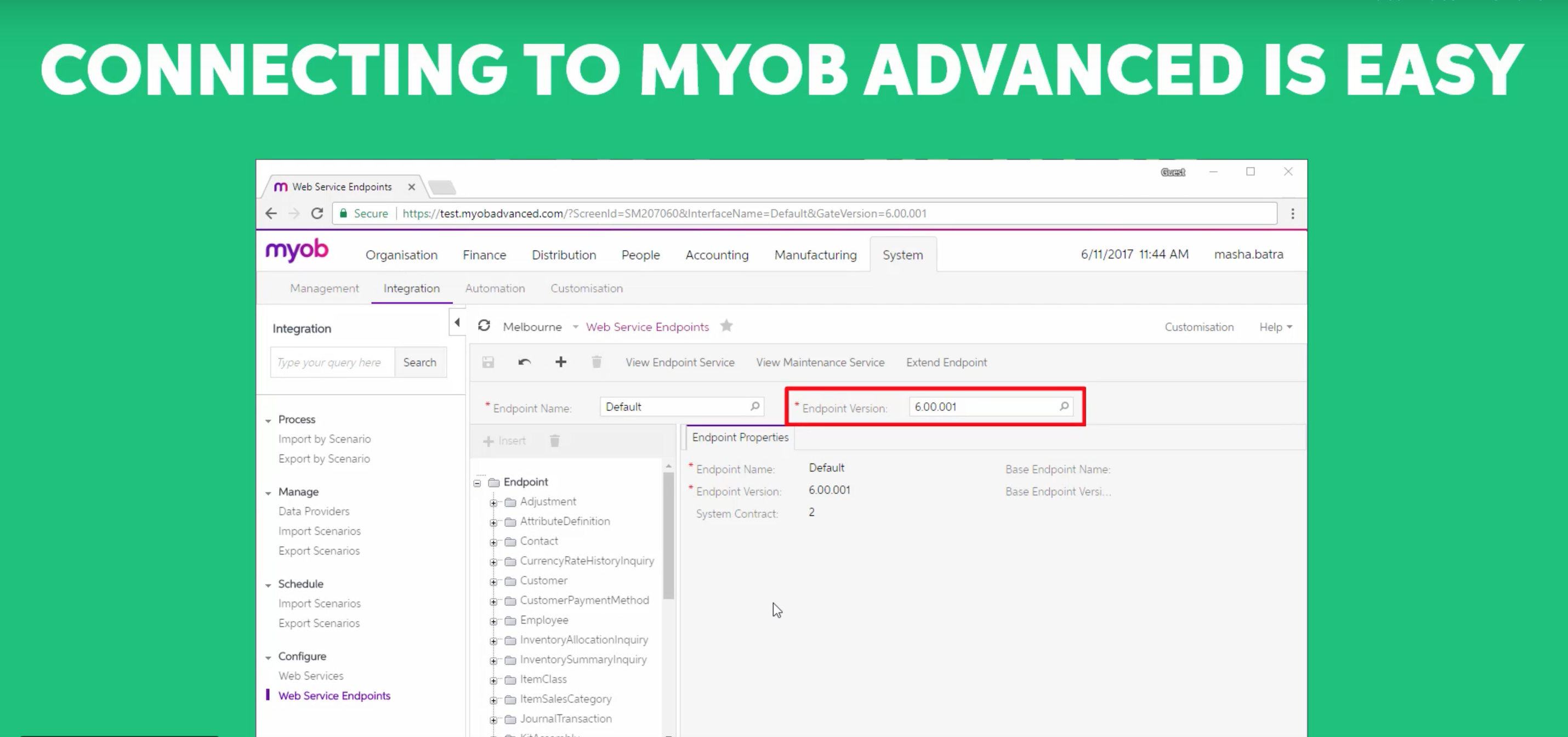Expand the Adjustment tree node

(x=493, y=503)
